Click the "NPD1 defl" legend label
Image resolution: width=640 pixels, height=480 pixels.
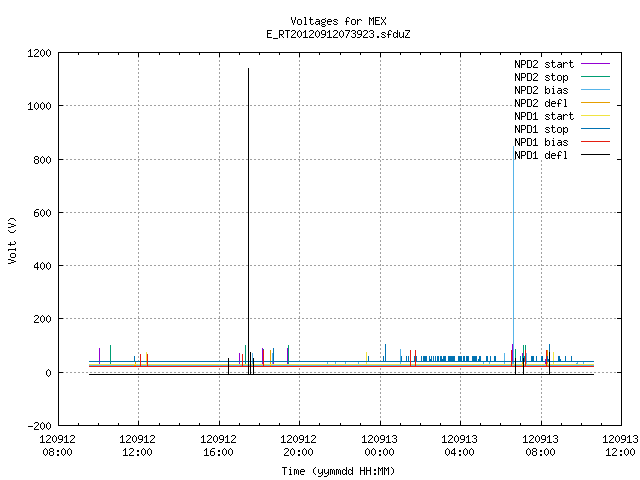[541, 156]
